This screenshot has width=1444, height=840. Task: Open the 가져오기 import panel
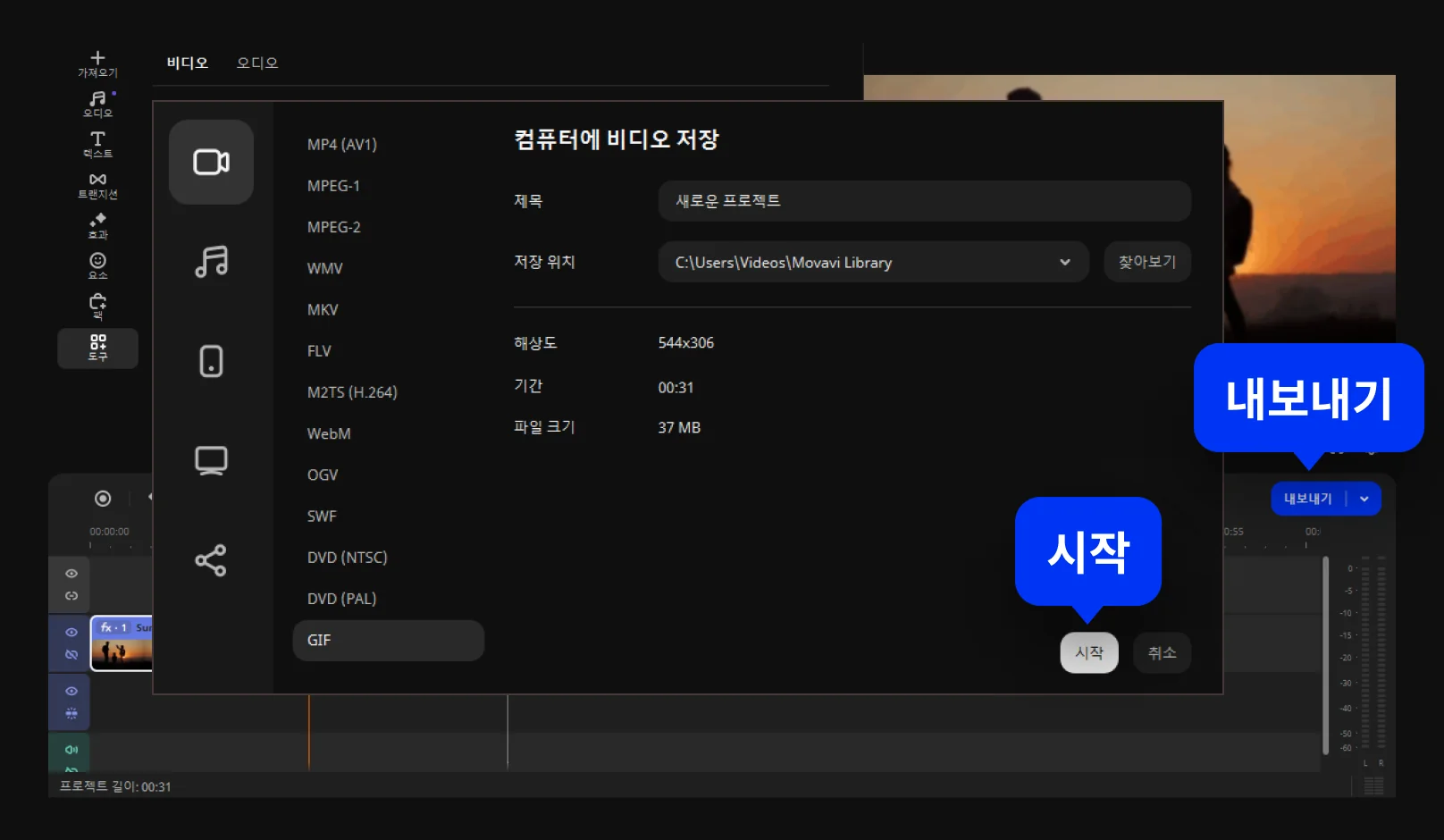point(97,63)
